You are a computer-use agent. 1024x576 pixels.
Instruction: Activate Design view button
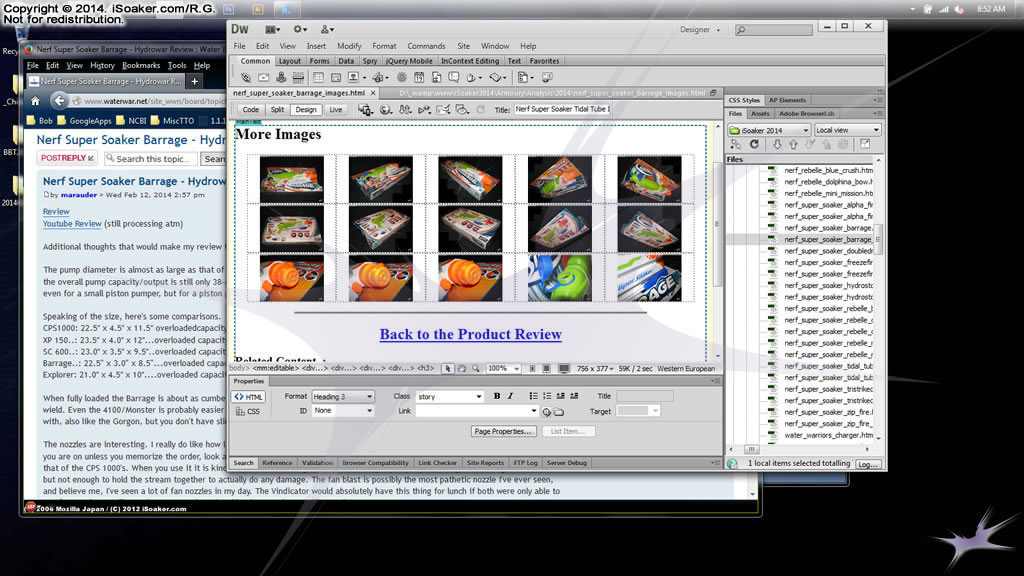[x=306, y=110]
